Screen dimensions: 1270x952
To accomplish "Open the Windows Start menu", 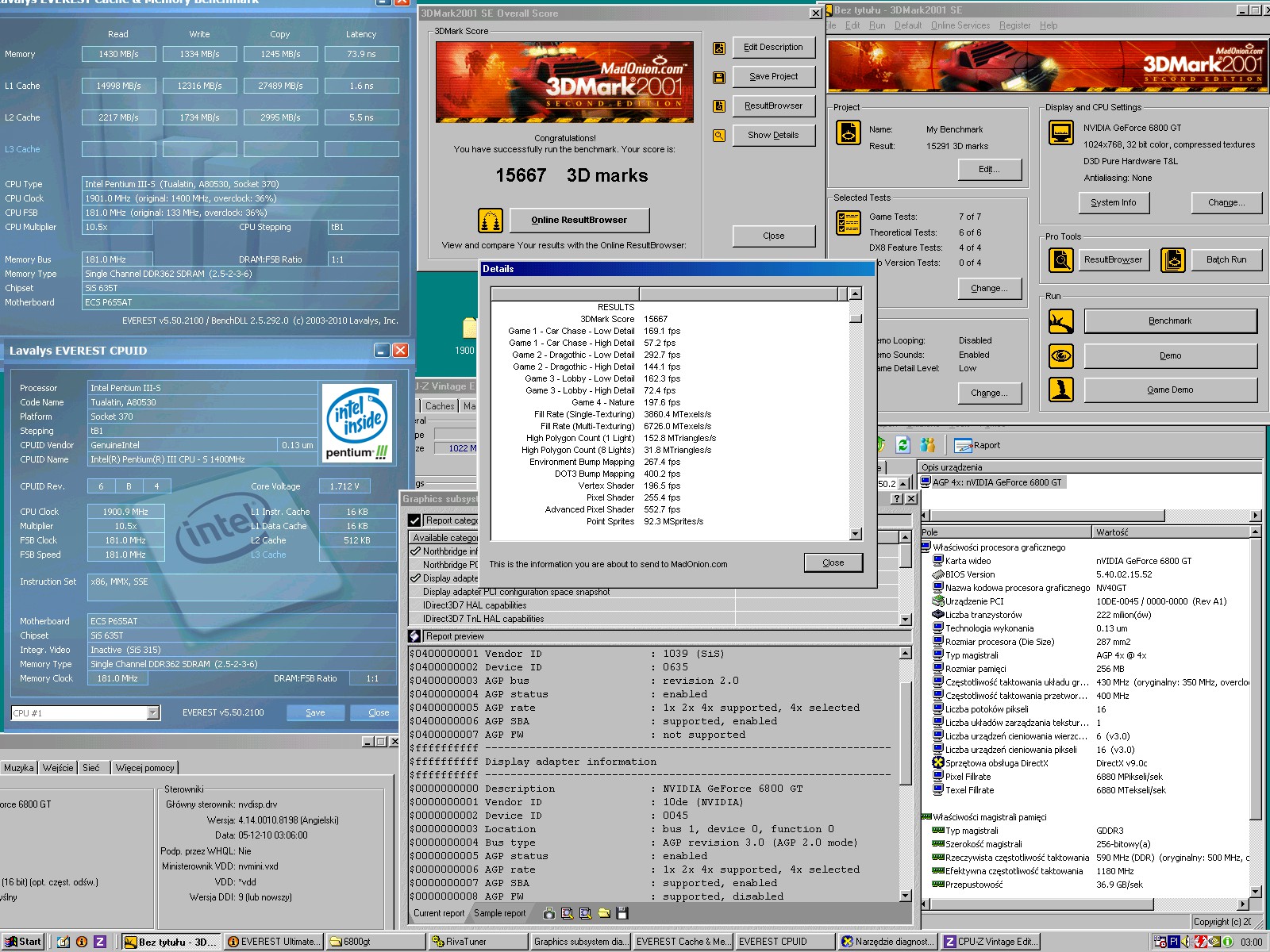I will pos(23,942).
